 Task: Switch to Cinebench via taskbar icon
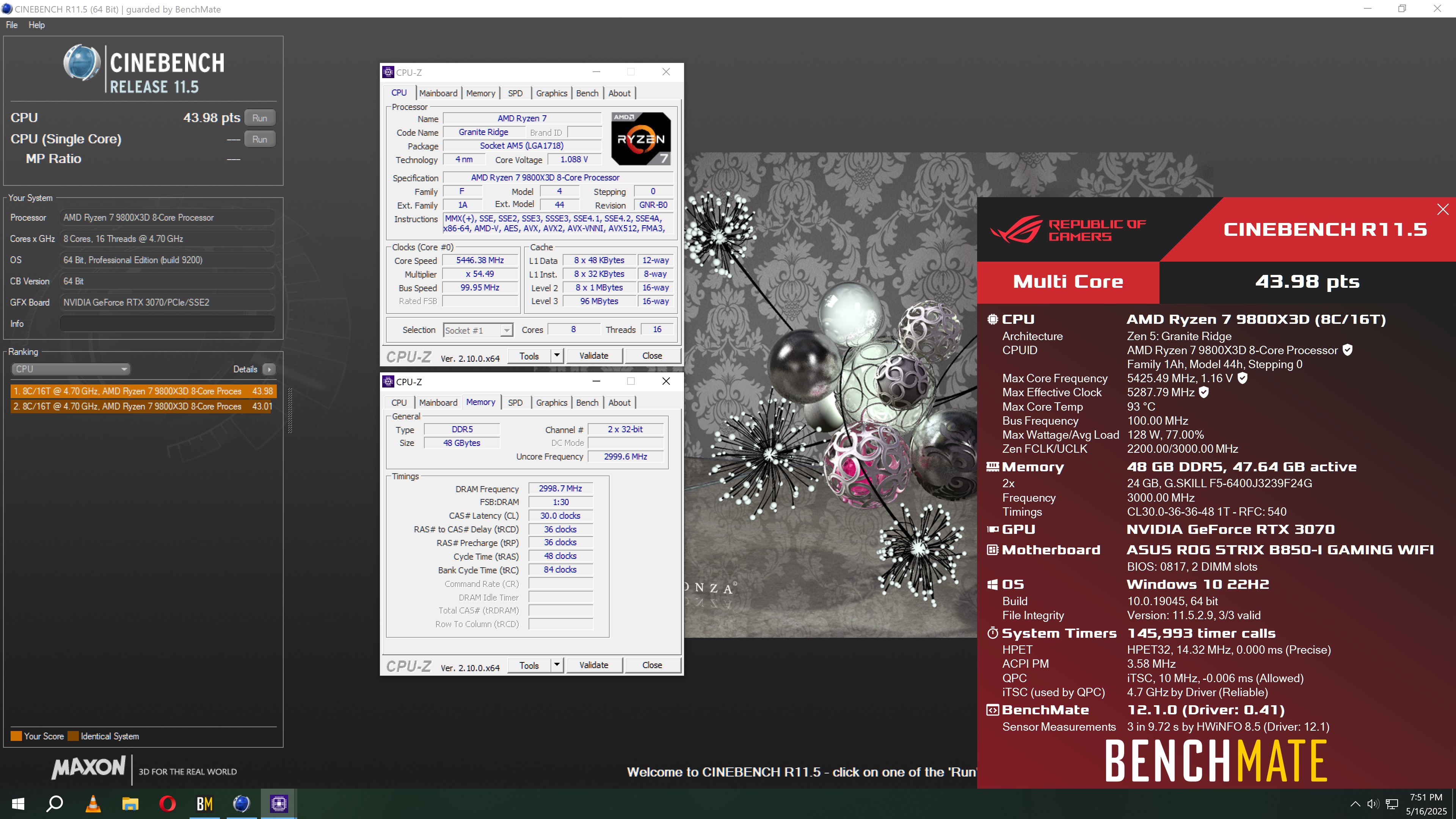242,803
